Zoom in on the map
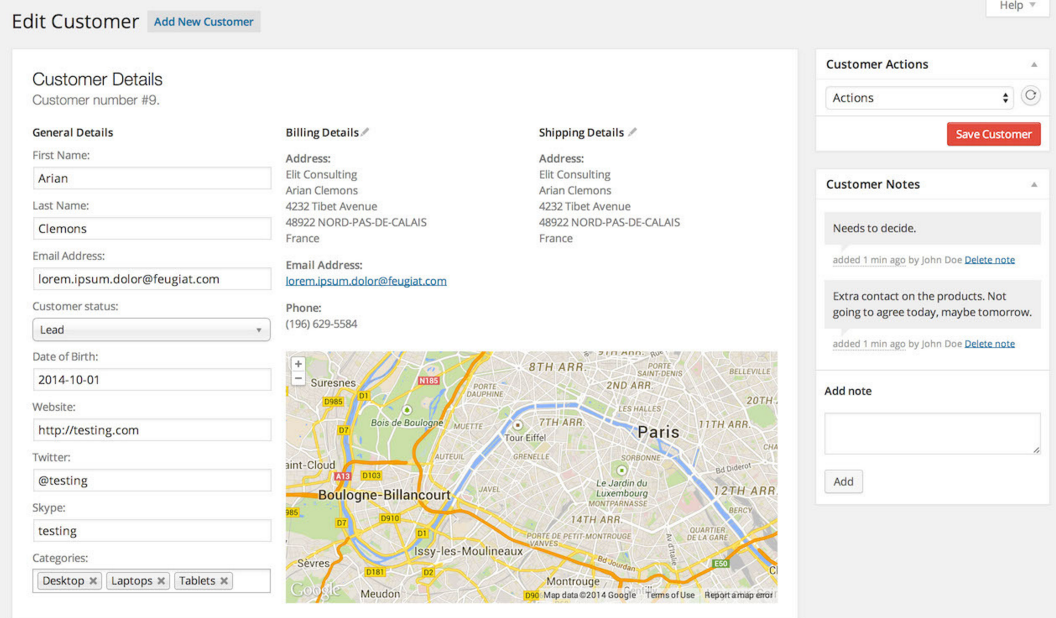1056x618 pixels. point(298,364)
